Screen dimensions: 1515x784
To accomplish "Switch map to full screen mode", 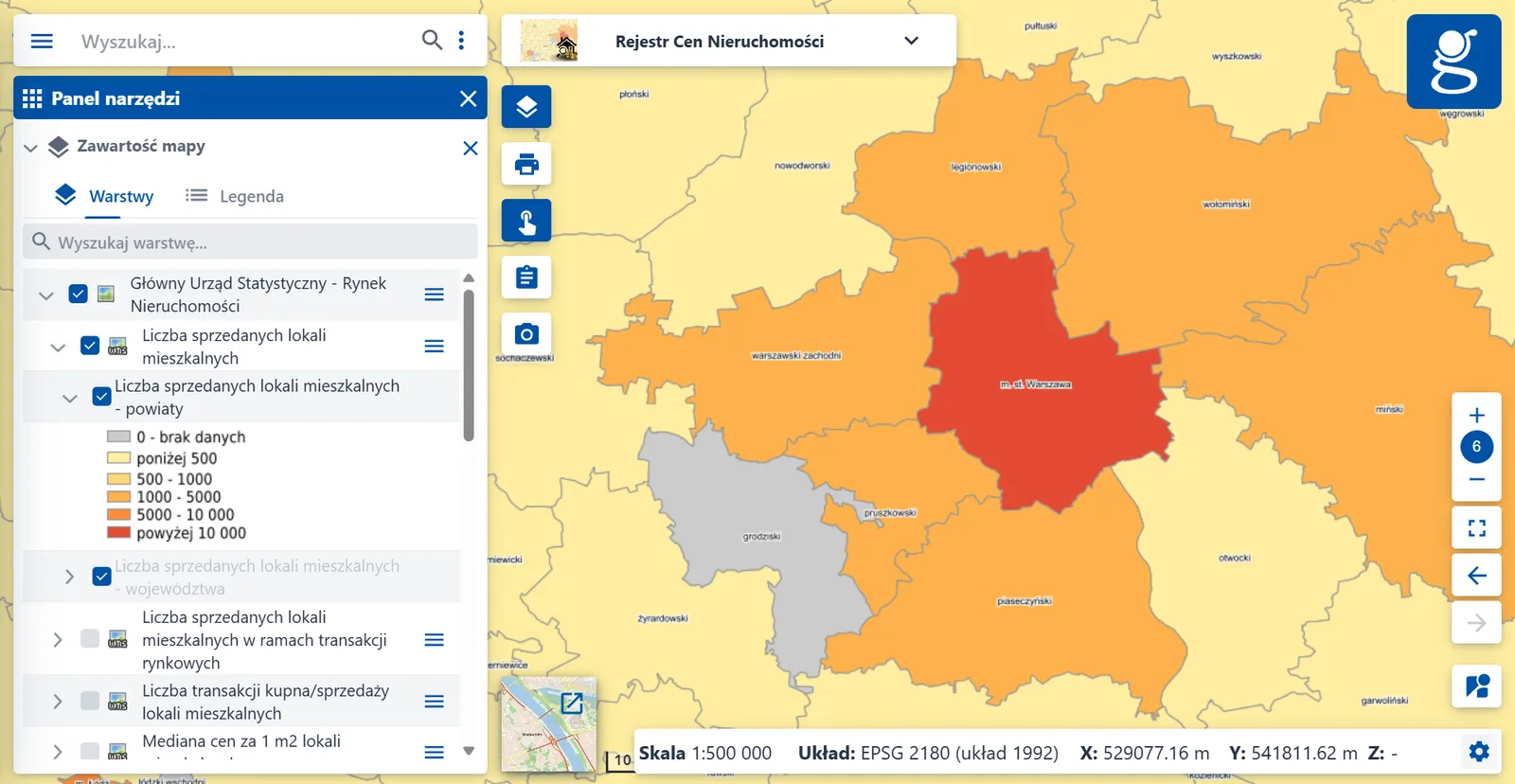I will coord(1476,527).
